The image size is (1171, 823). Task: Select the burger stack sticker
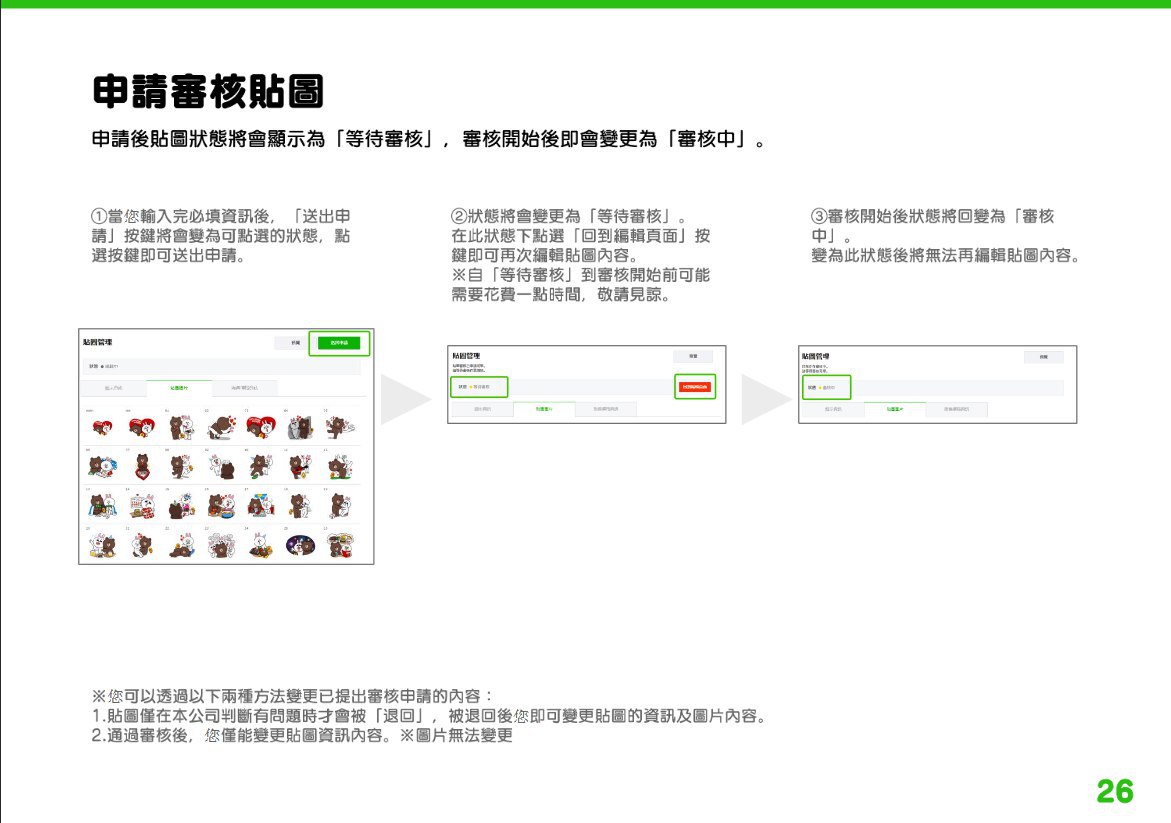tap(340, 545)
